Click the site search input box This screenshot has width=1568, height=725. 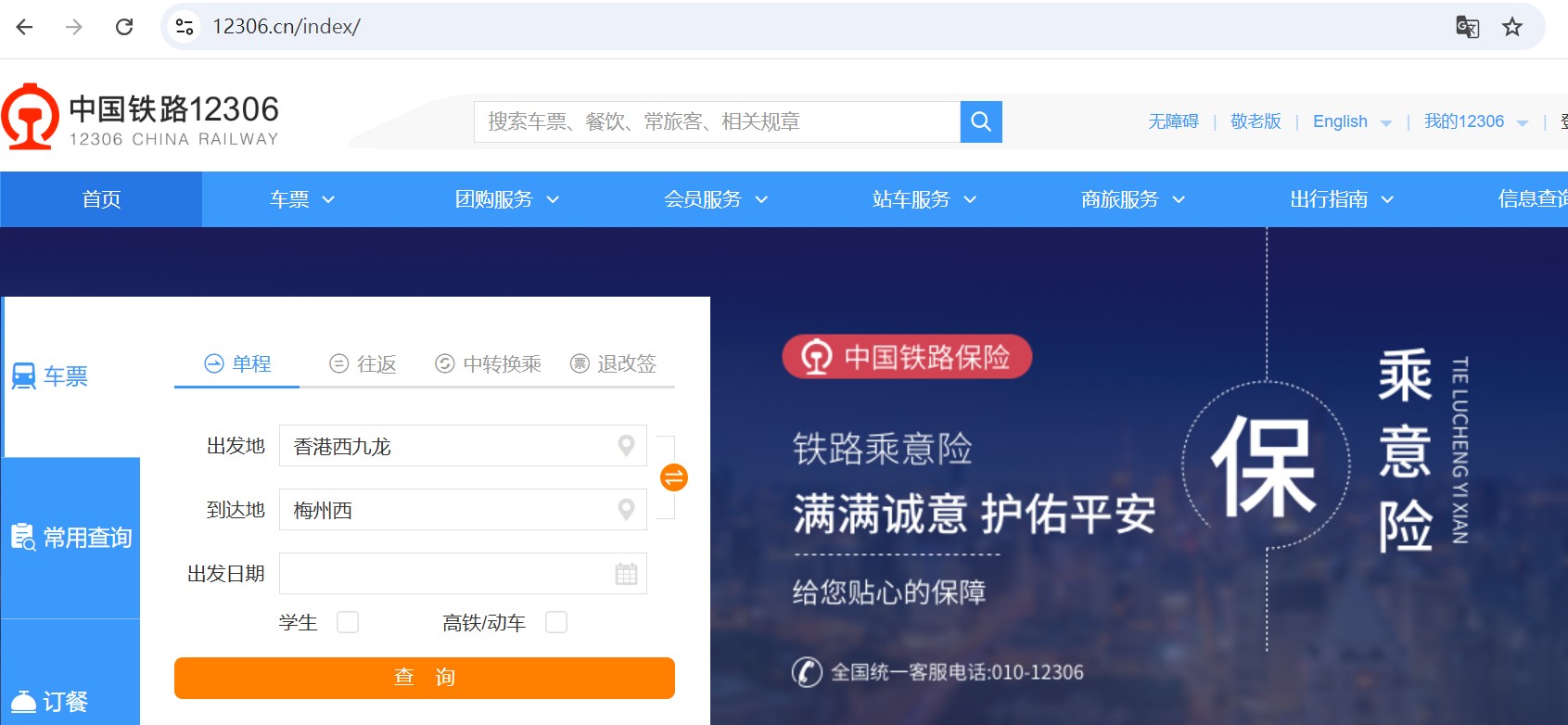(717, 121)
